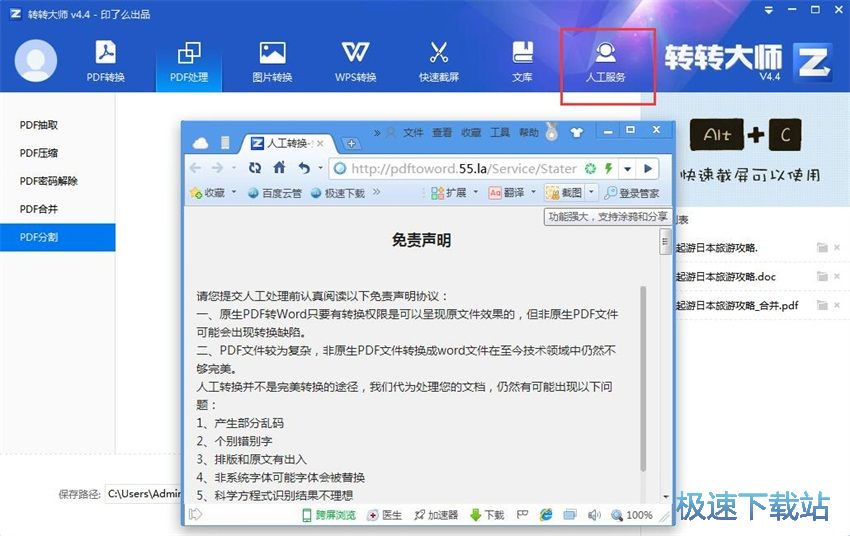Open the 收藏 favorites bar button
Viewport: 850px width, 536px height.
(x=208, y=193)
